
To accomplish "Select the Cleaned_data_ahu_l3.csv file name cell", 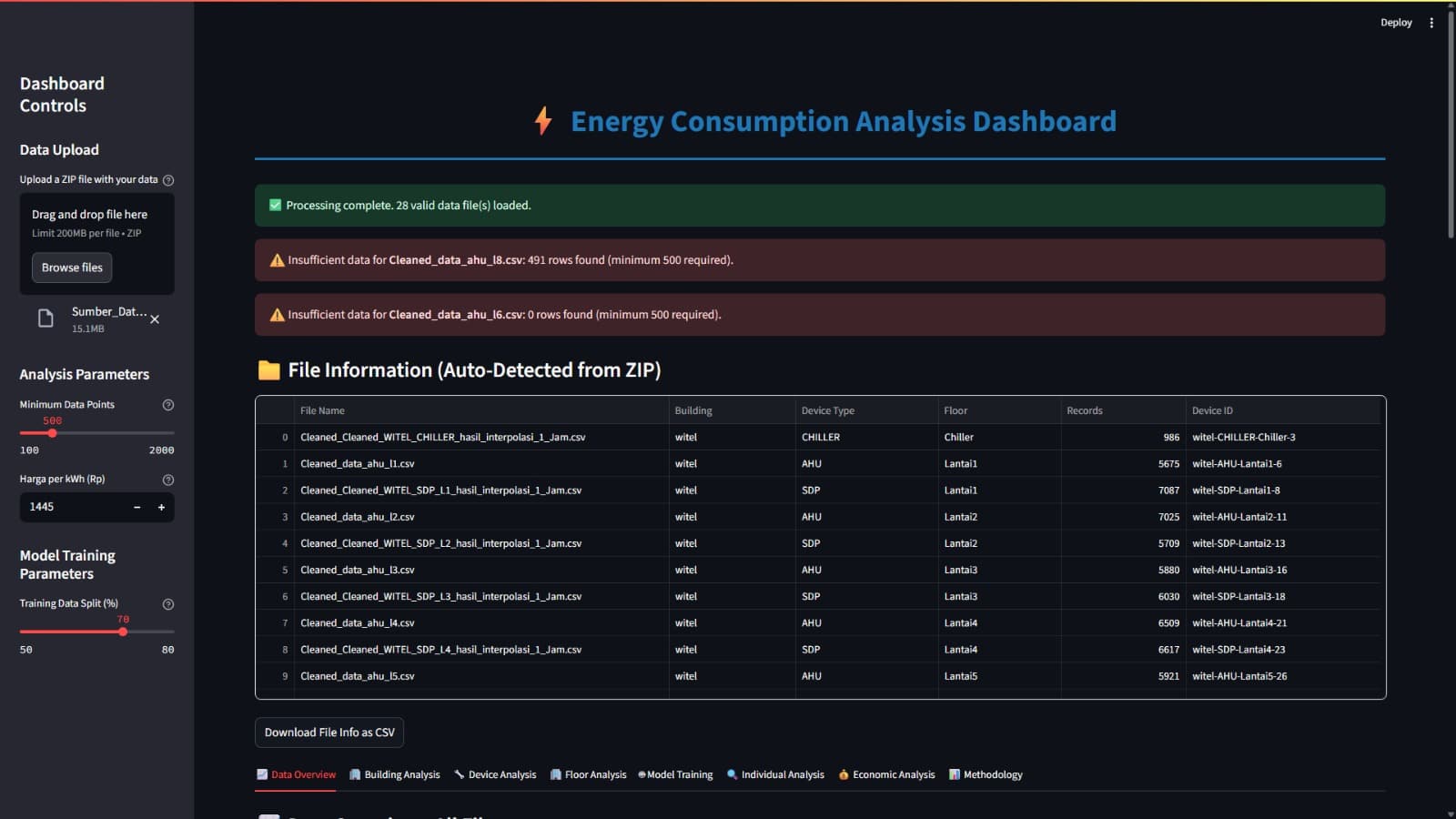I will (x=480, y=571).
